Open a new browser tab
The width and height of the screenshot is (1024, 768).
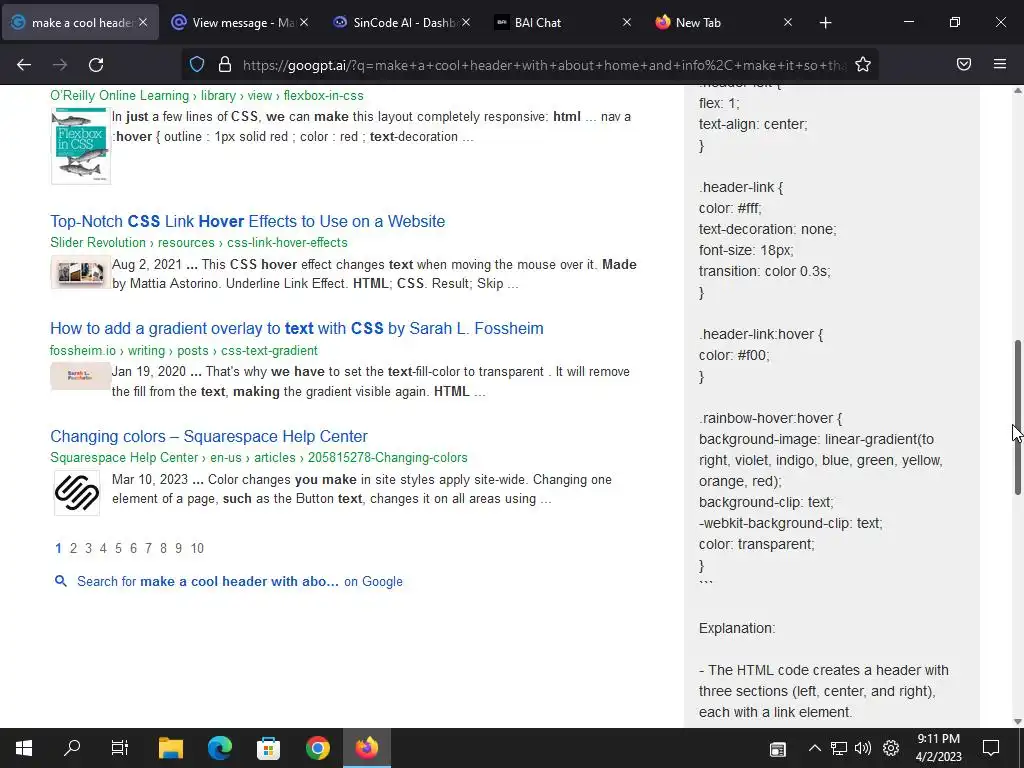(x=825, y=23)
